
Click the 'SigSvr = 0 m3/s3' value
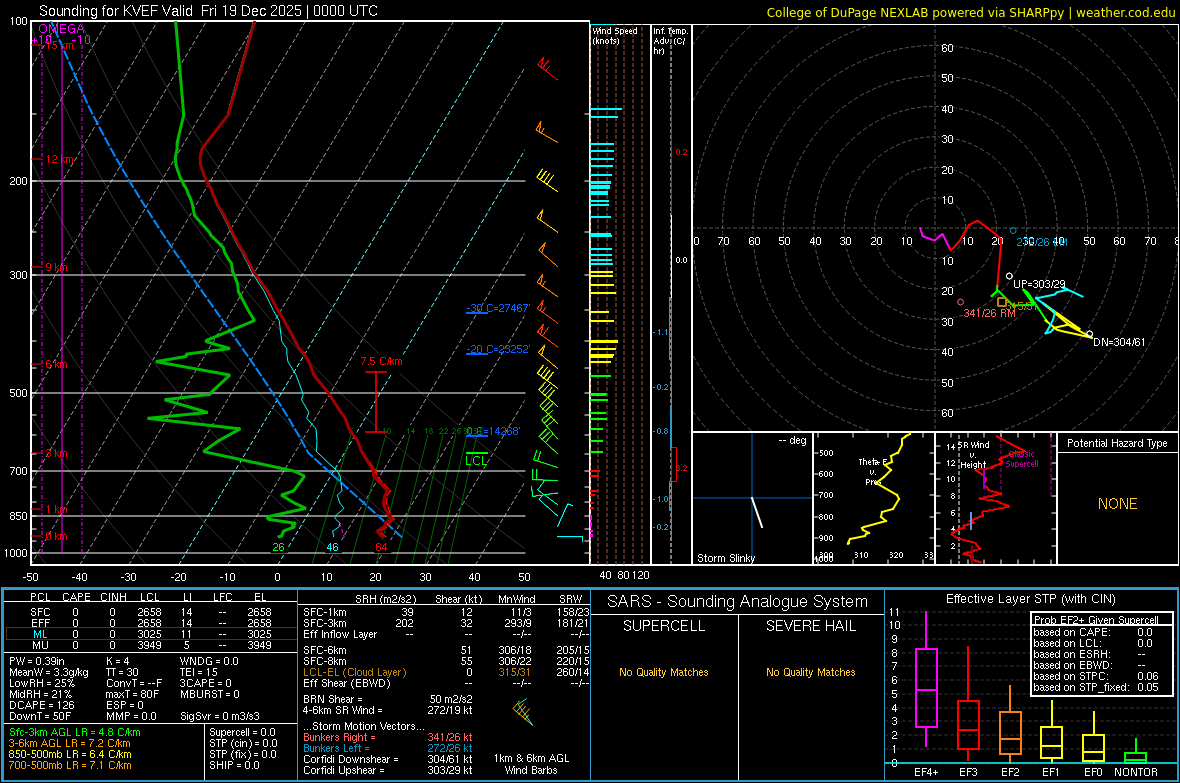(220, 717)
